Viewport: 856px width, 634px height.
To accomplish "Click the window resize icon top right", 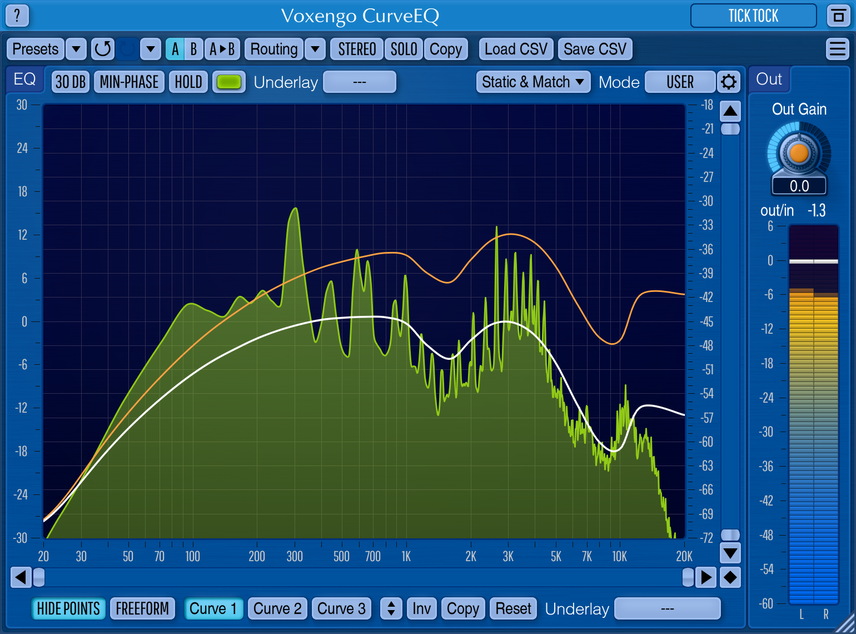I will pos(837,16).
